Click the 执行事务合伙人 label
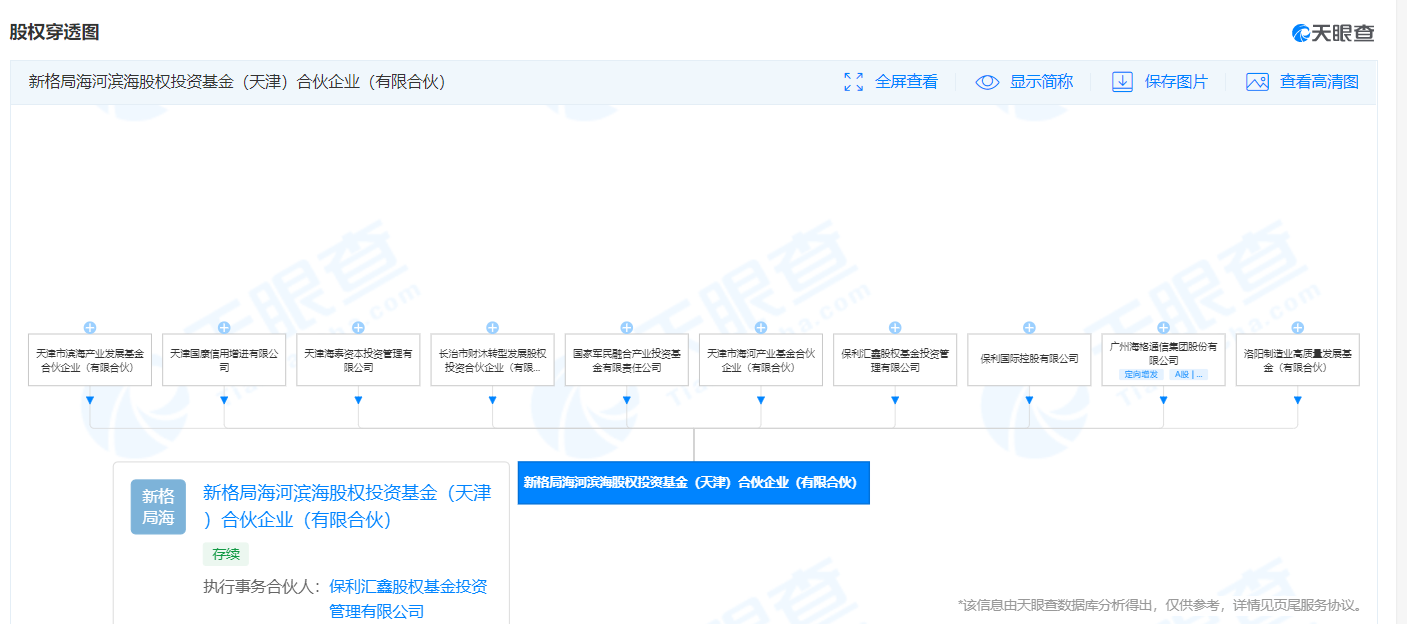 pos(261,587)
